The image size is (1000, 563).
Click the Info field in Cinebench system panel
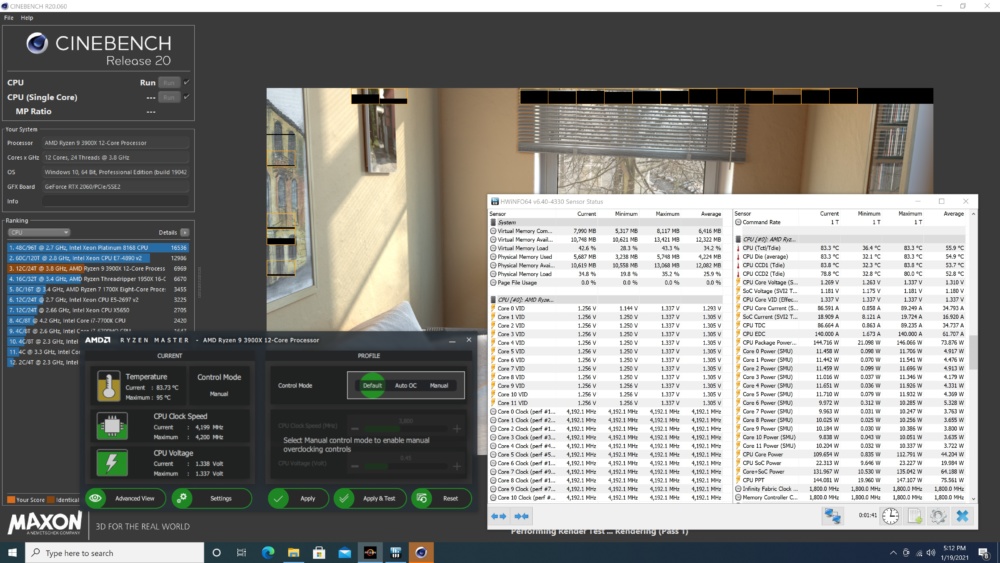115,201
